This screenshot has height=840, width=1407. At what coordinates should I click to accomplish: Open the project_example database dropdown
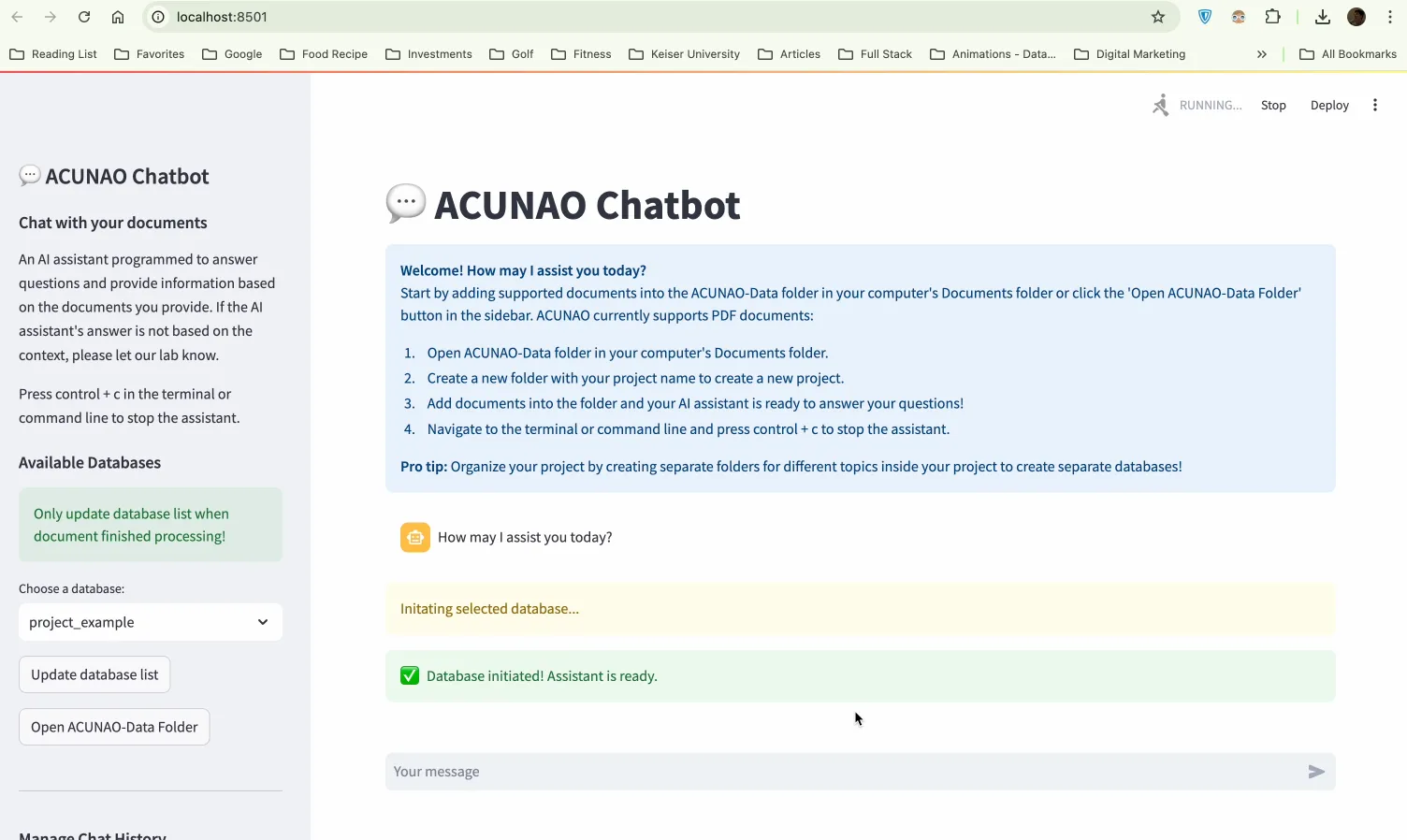pyautogui.click(x=150, y=622)
